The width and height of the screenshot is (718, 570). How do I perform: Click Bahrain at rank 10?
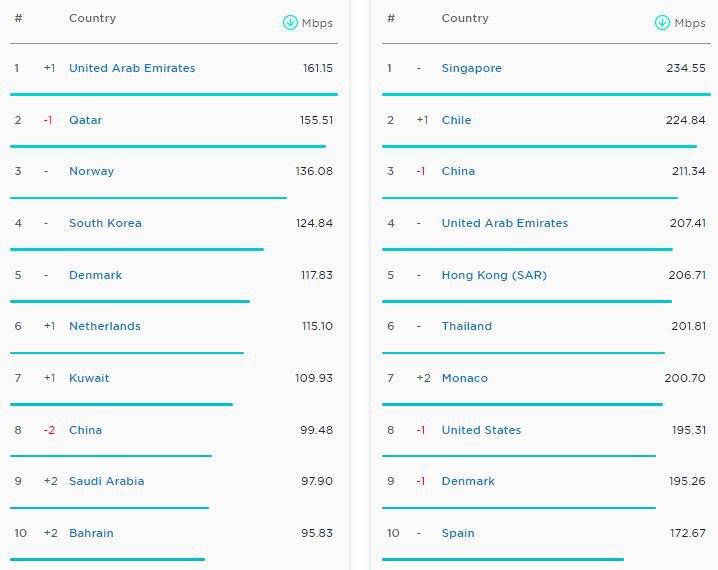tap(91, 533)
